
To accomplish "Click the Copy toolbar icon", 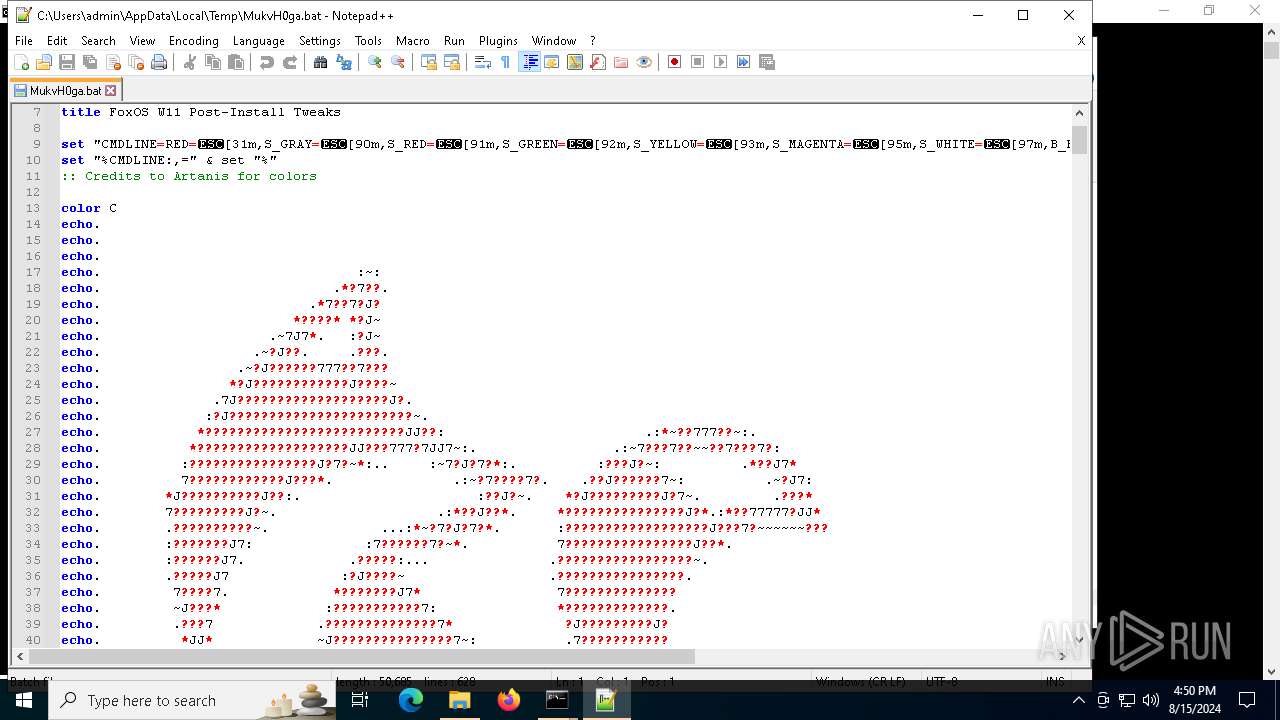I will click(x=213, y=62).
